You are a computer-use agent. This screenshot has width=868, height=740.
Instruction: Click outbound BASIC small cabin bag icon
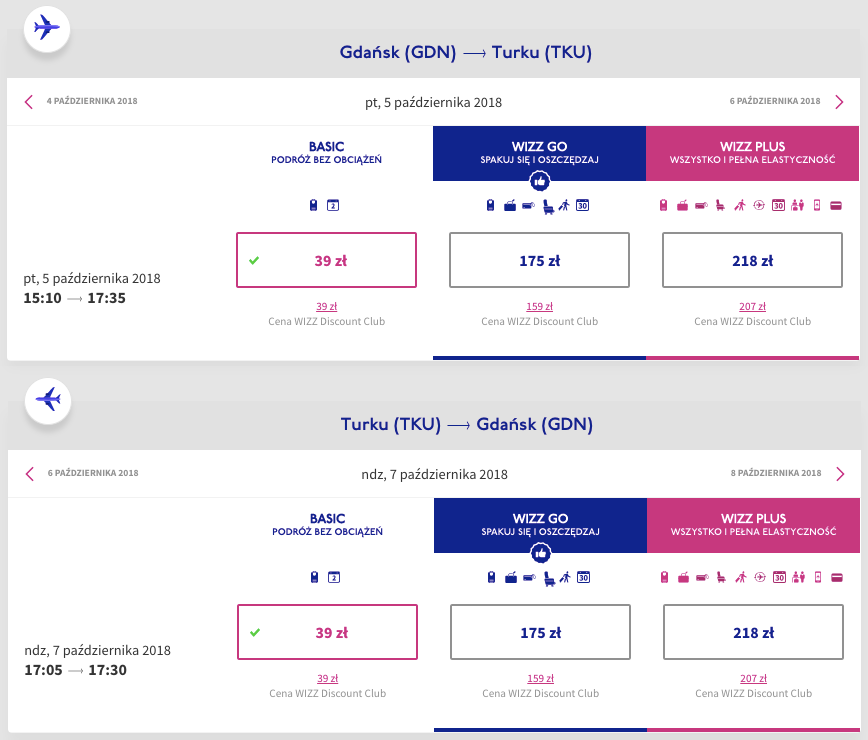coord(314,206)
